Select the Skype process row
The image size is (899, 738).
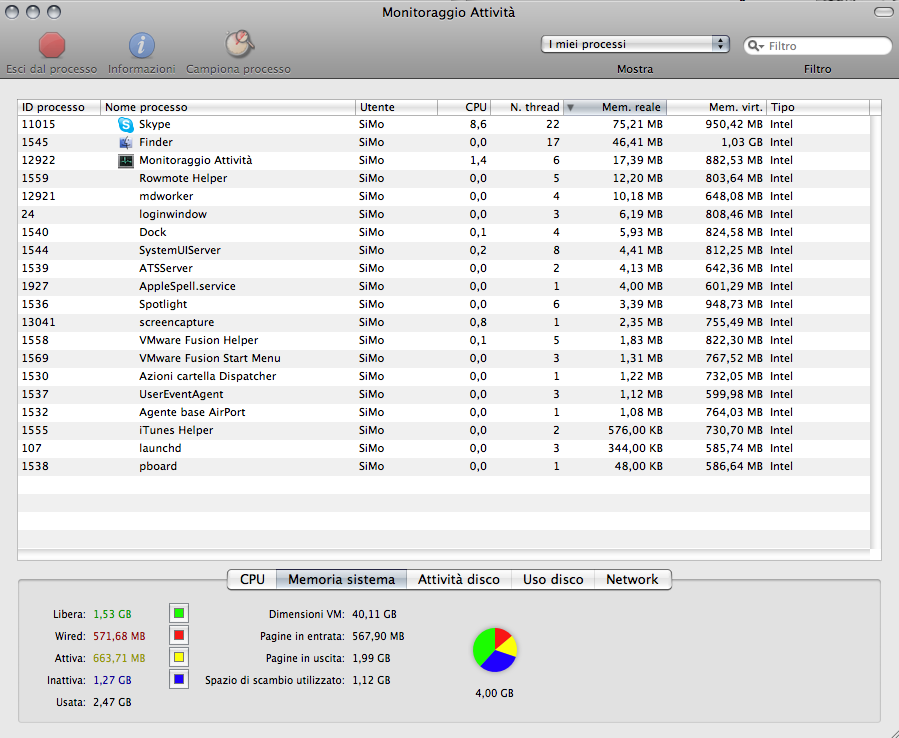(444, 124)
